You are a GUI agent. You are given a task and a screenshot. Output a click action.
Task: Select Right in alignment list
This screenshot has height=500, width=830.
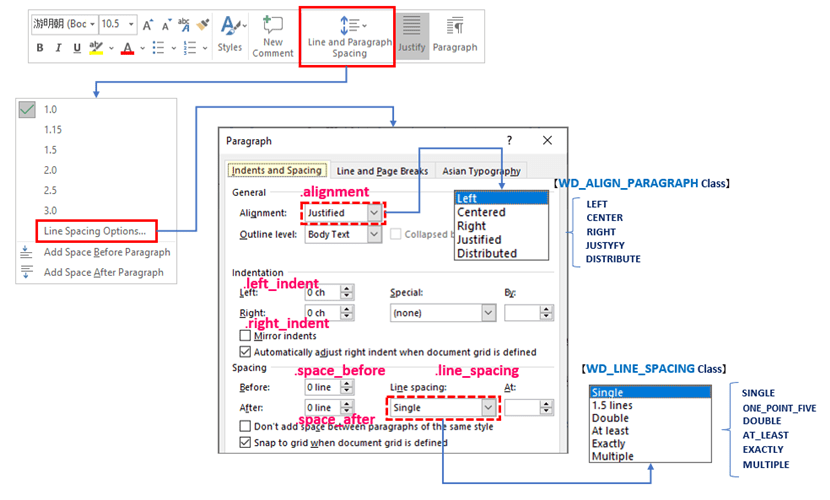(501, 226)
